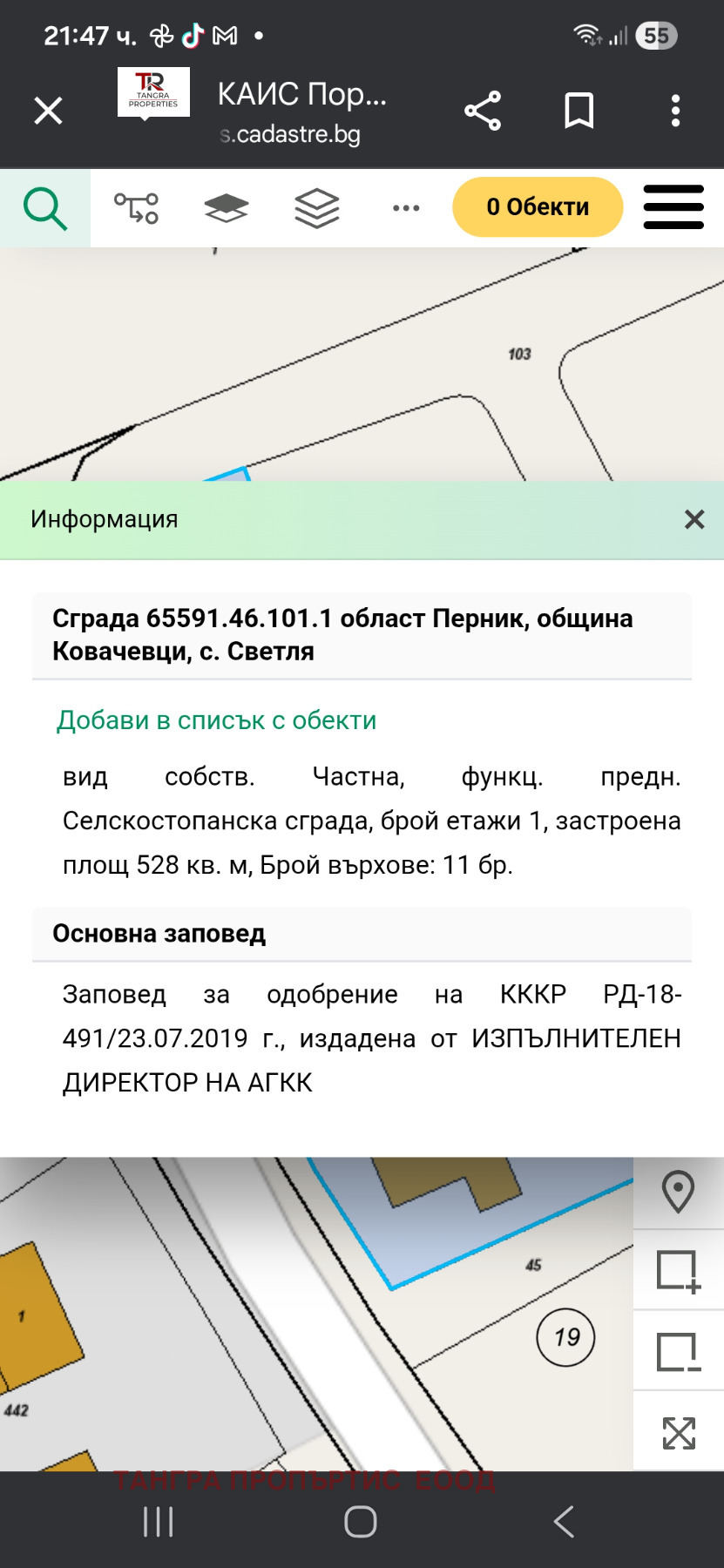Share the page via share icon
This screenshot has height=1568, width=724.
coord(483,112)
